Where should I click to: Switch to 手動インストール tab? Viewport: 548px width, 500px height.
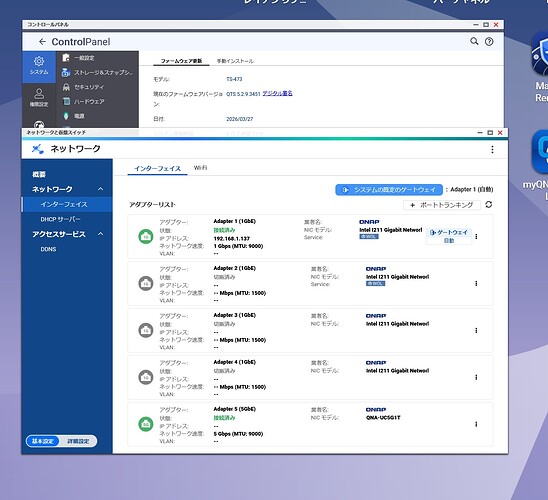[x=235, y=61]
